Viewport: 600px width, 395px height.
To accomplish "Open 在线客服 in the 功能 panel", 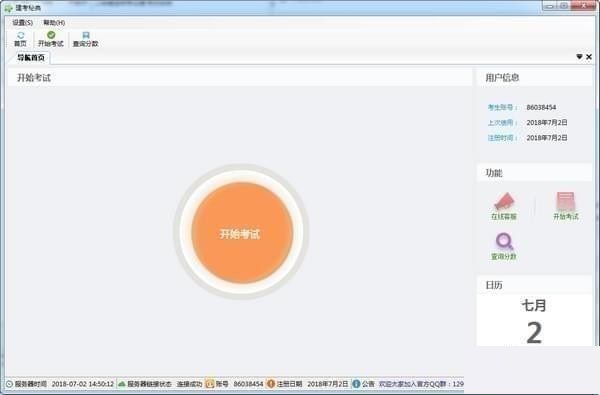I will [504, 206].
